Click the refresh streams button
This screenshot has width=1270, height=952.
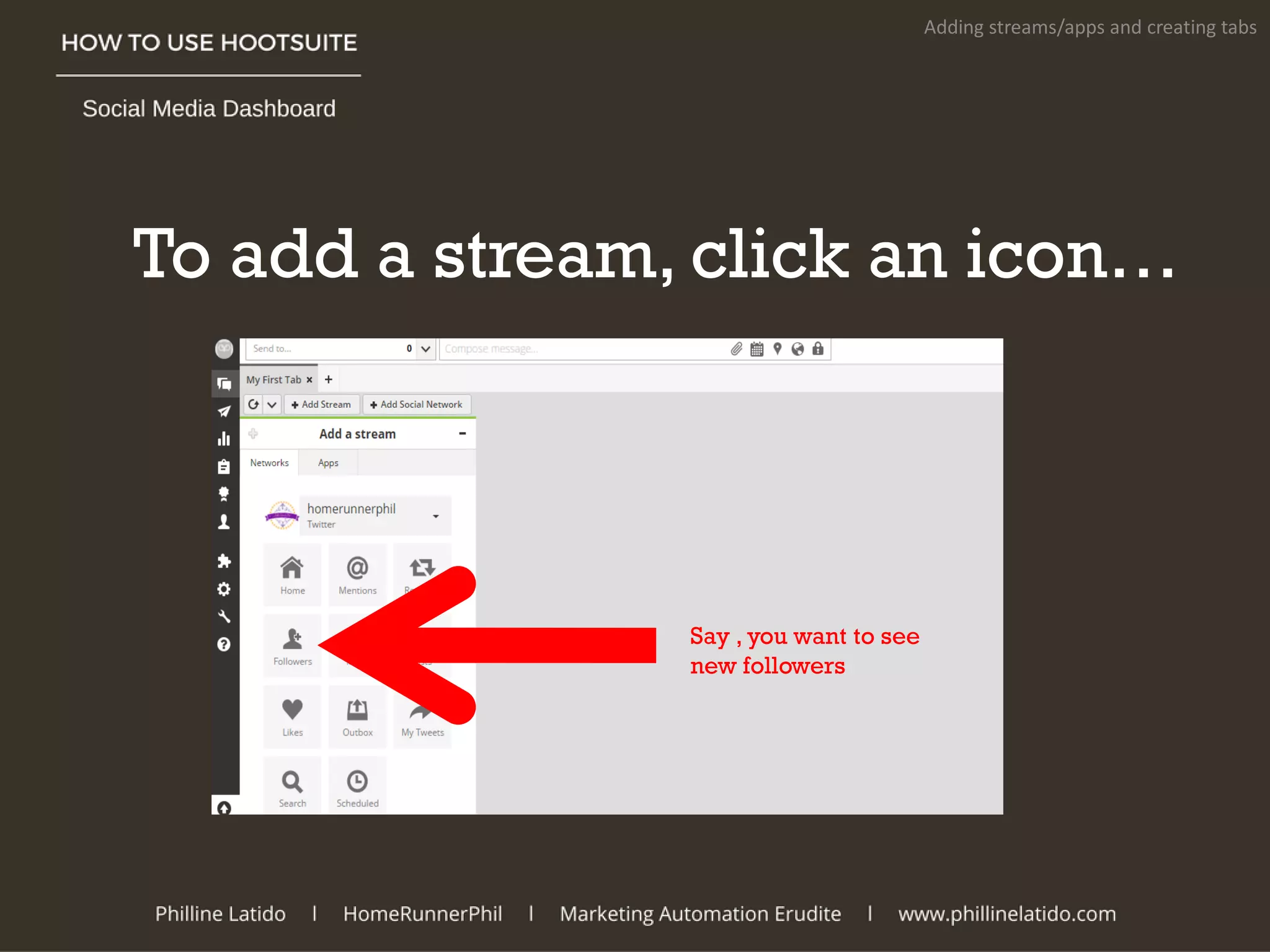tap(254, 405)
